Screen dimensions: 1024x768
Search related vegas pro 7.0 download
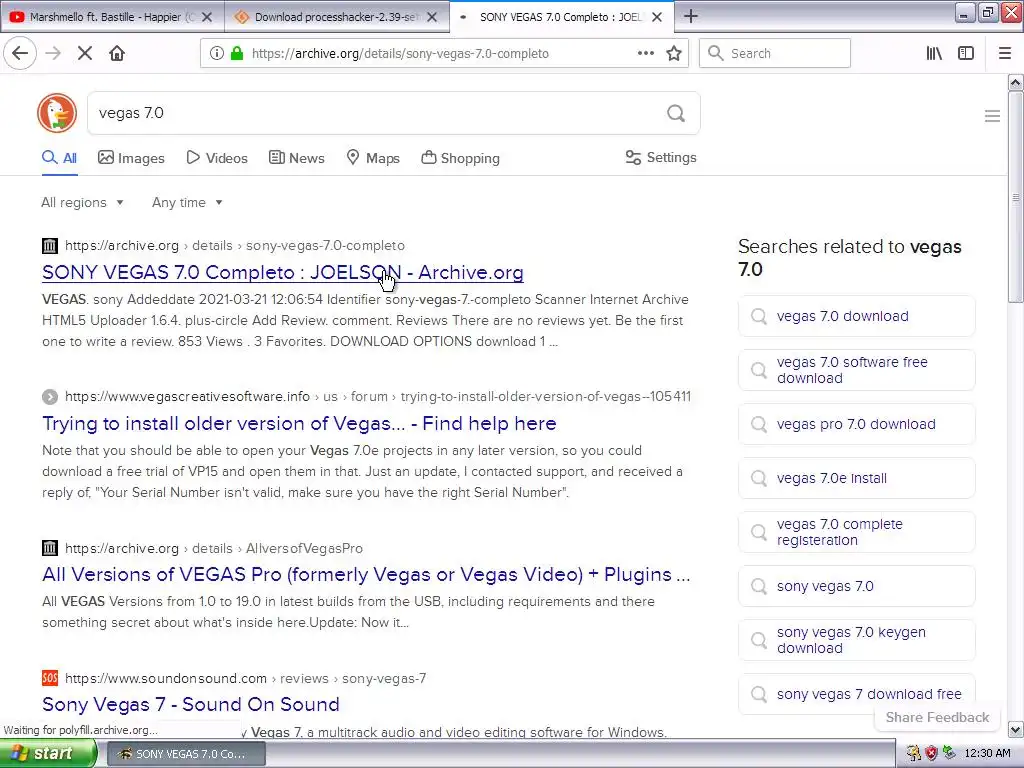pos(857,424)
